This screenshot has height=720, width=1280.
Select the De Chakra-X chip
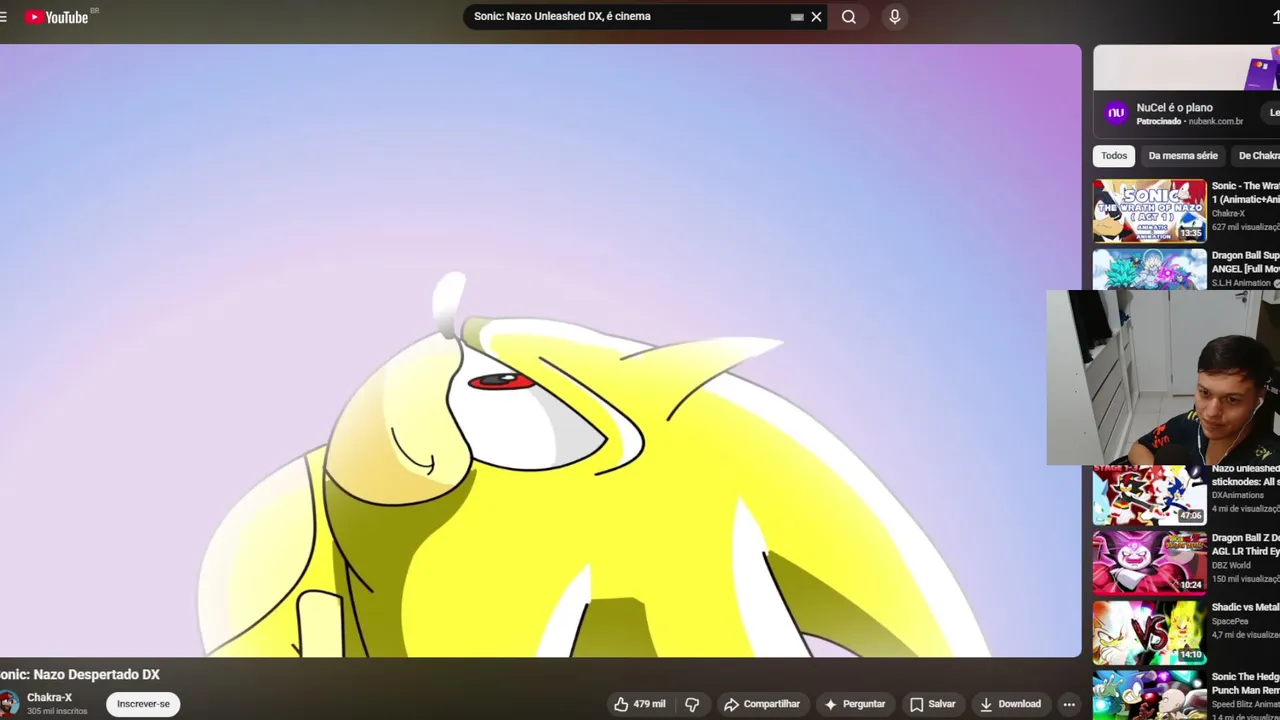coord(1258,156)
